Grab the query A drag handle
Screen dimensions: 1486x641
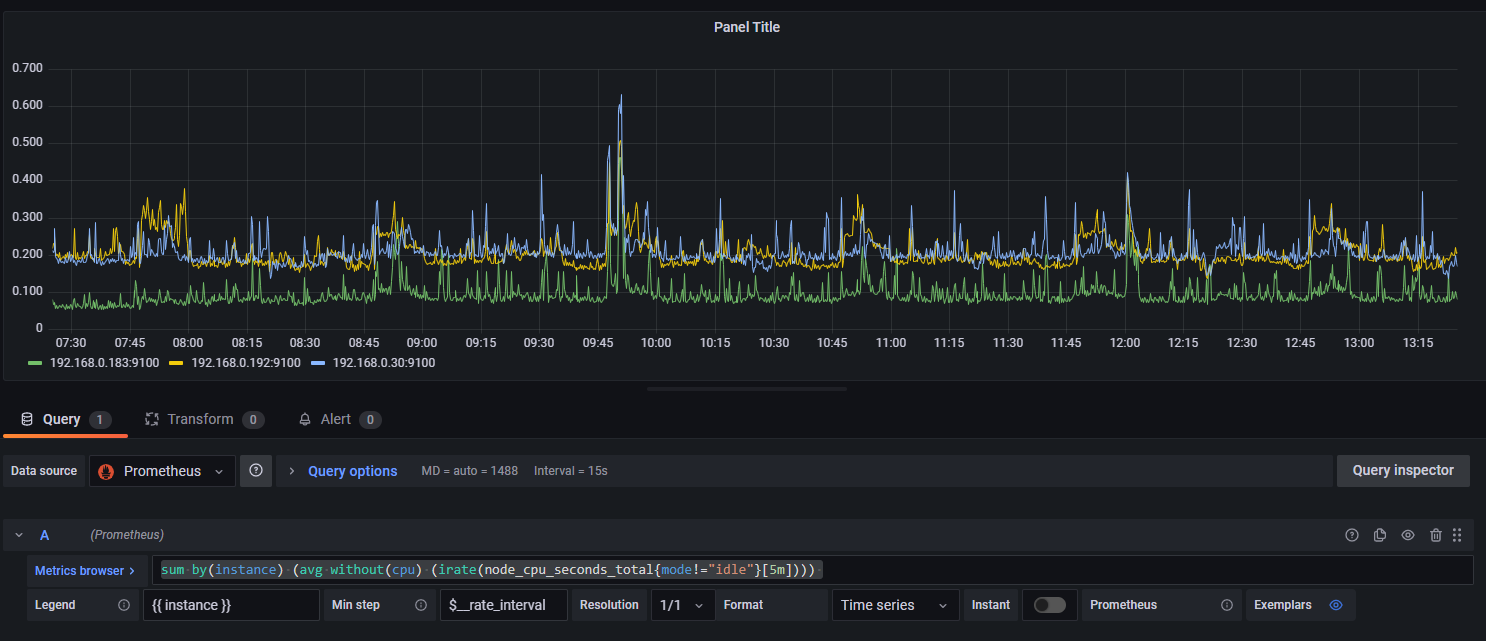tap(1457, 535)
